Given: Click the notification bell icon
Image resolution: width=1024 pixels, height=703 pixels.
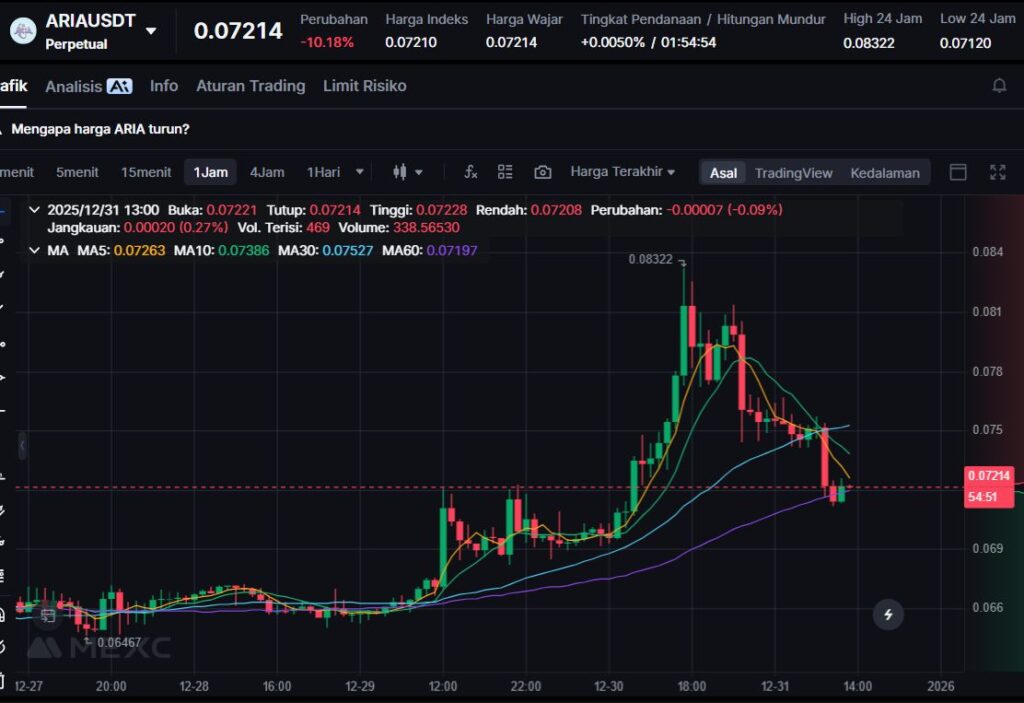Looking at the screenshot, I should 999,86.
